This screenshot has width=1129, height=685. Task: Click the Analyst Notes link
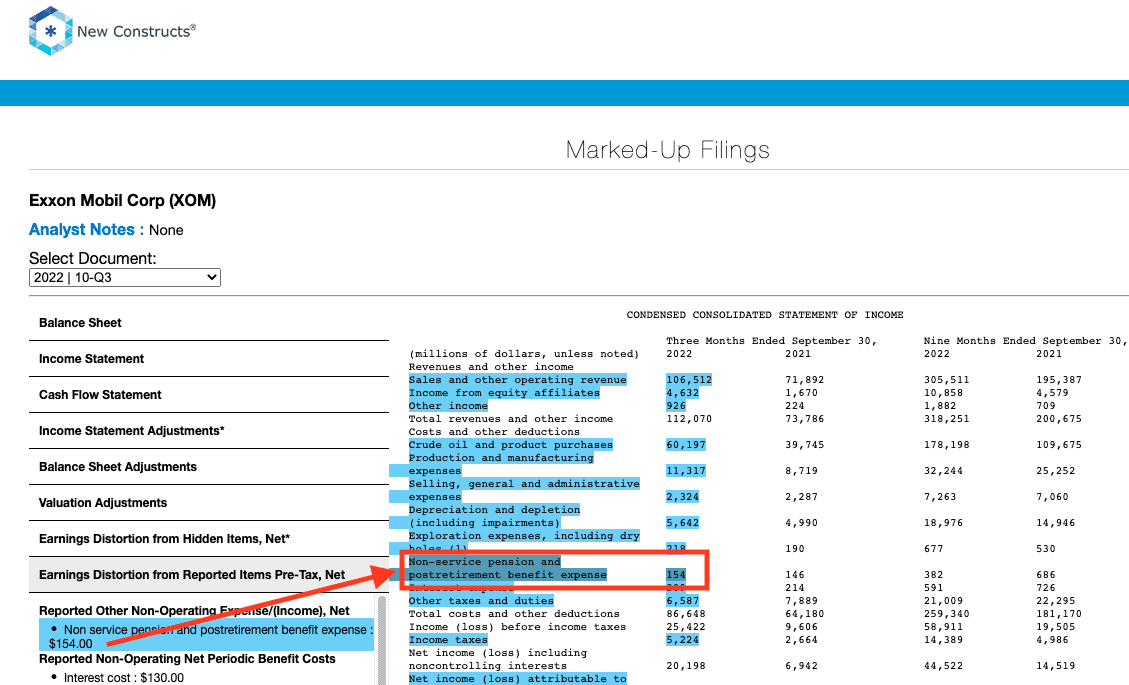(x=81, y=230)
